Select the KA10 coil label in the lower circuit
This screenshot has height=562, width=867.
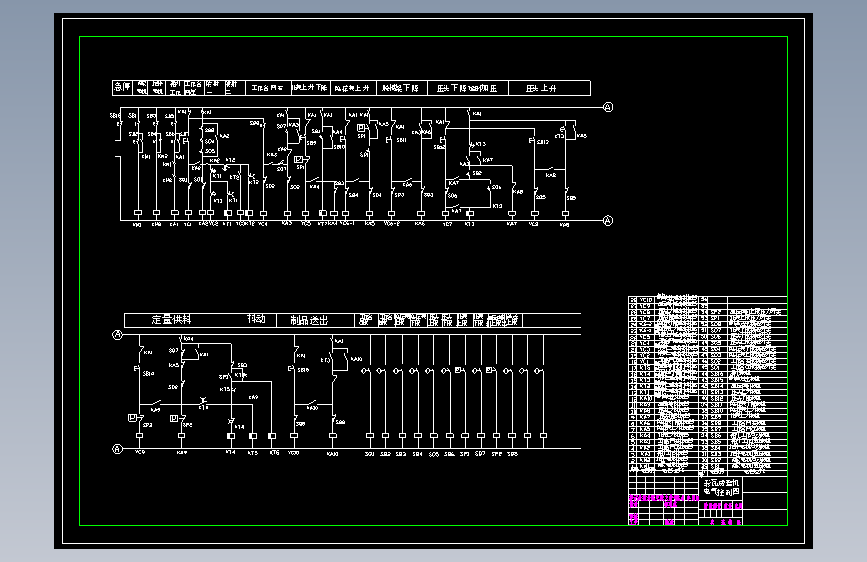point(332,454)
